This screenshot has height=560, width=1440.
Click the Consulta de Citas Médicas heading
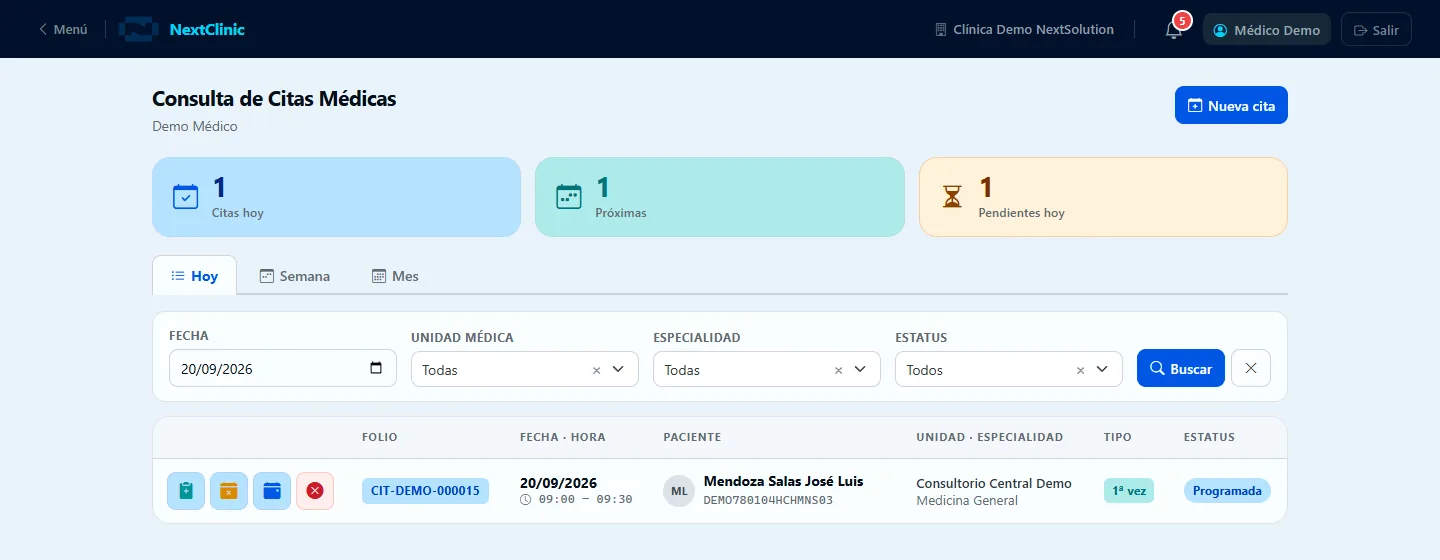(x=274, y=99)
